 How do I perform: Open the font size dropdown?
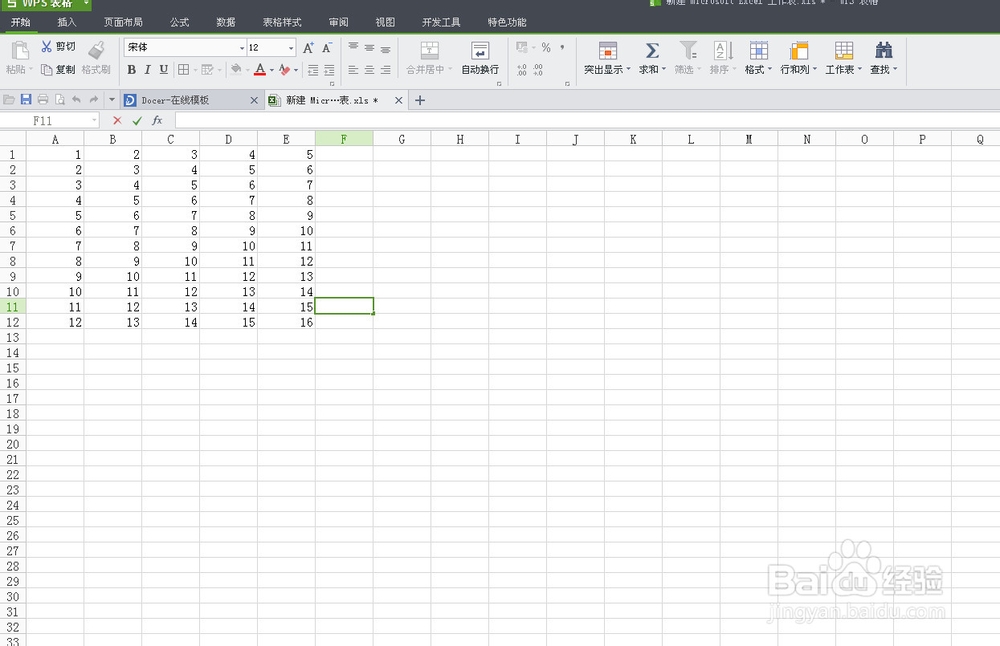(x=291, y=48)
